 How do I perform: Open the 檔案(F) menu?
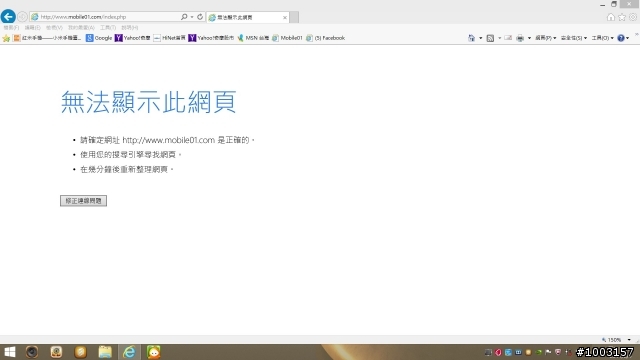click(x=11, y=27)
